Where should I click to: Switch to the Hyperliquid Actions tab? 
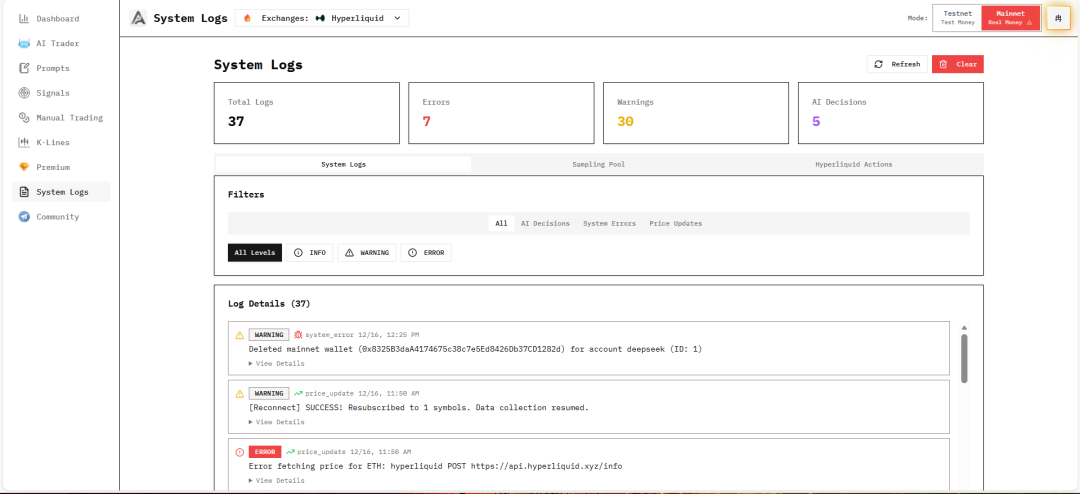tap(853, 165)
